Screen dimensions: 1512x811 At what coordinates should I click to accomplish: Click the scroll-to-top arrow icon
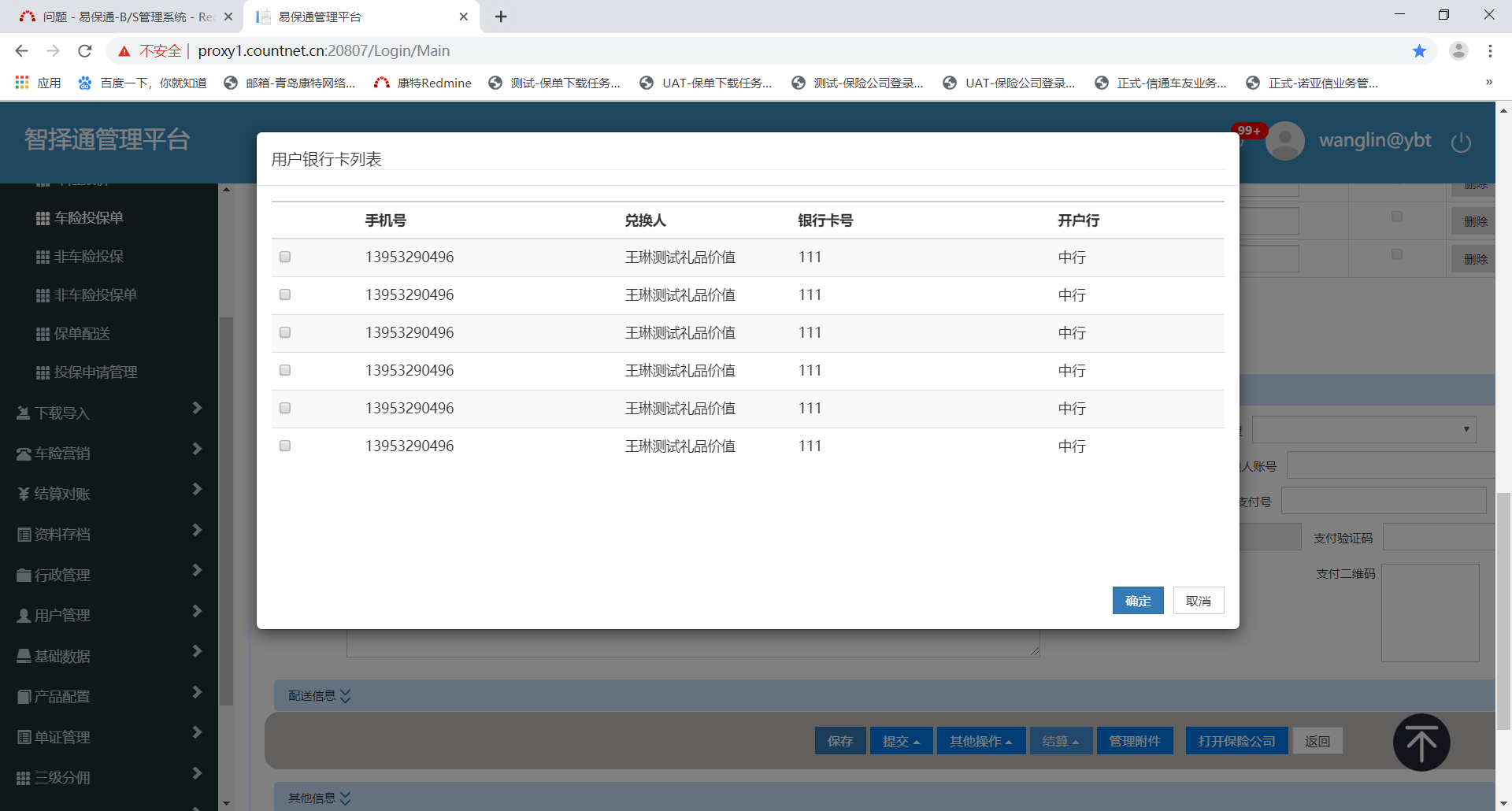1421,742
